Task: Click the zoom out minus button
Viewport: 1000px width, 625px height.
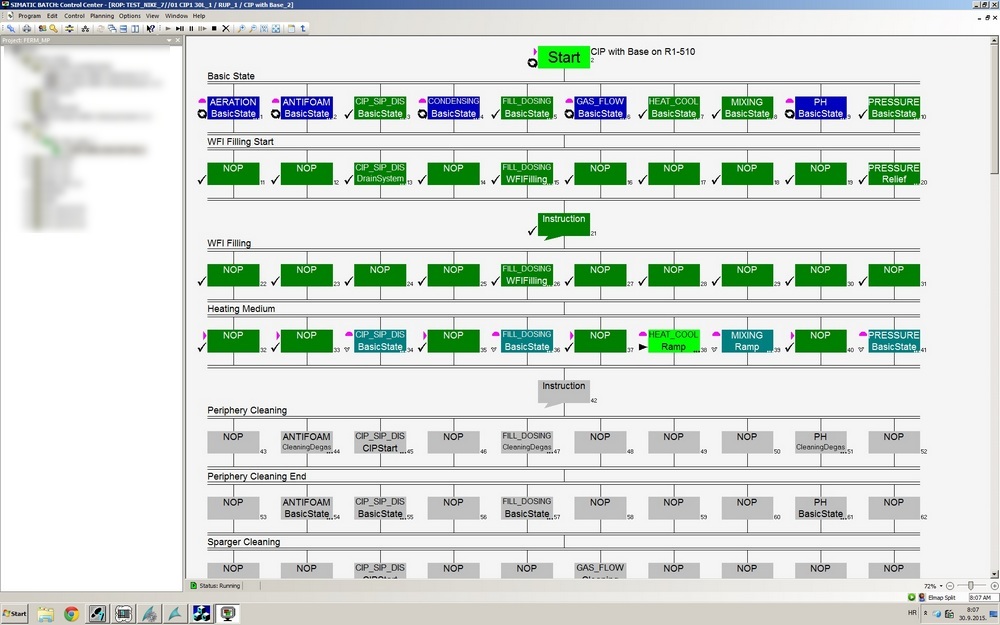Action: (x=948, y=585)
